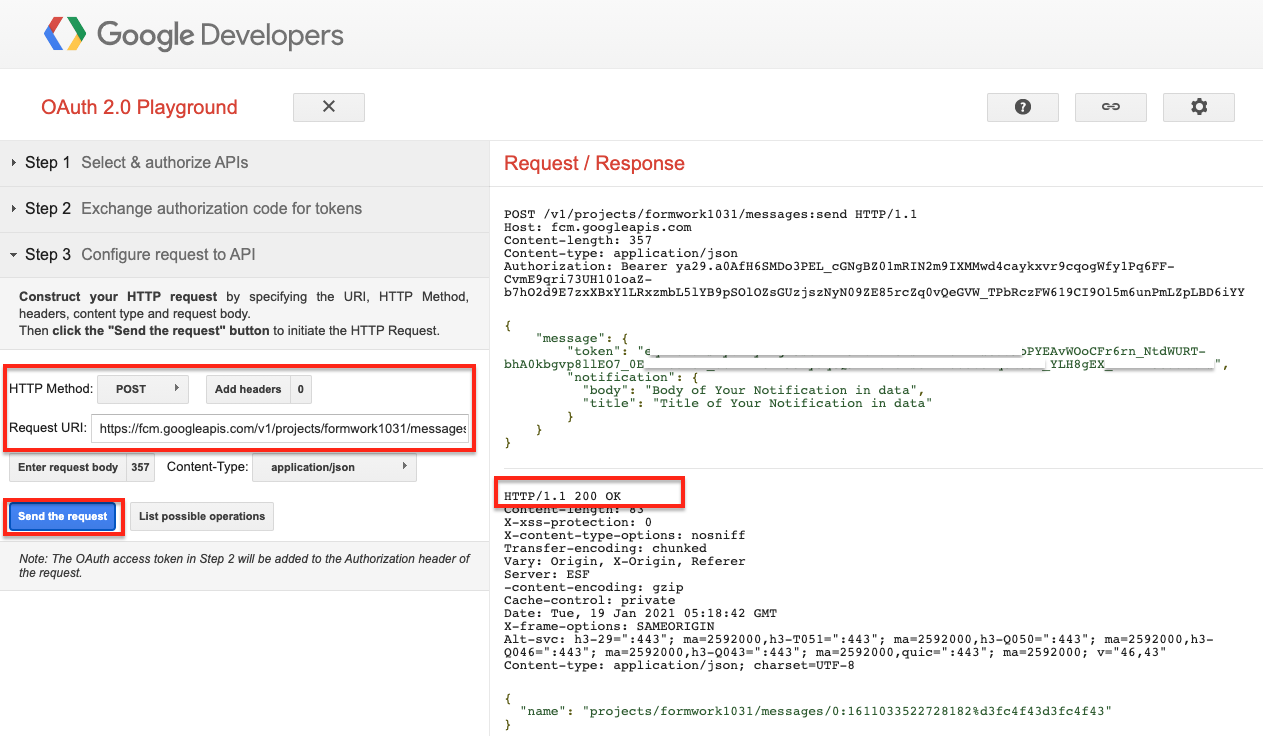Image resolution: width=1263 pixels, height=736 pixels.
Task: Click the Google Developers logo
Action: pos(194,36)
